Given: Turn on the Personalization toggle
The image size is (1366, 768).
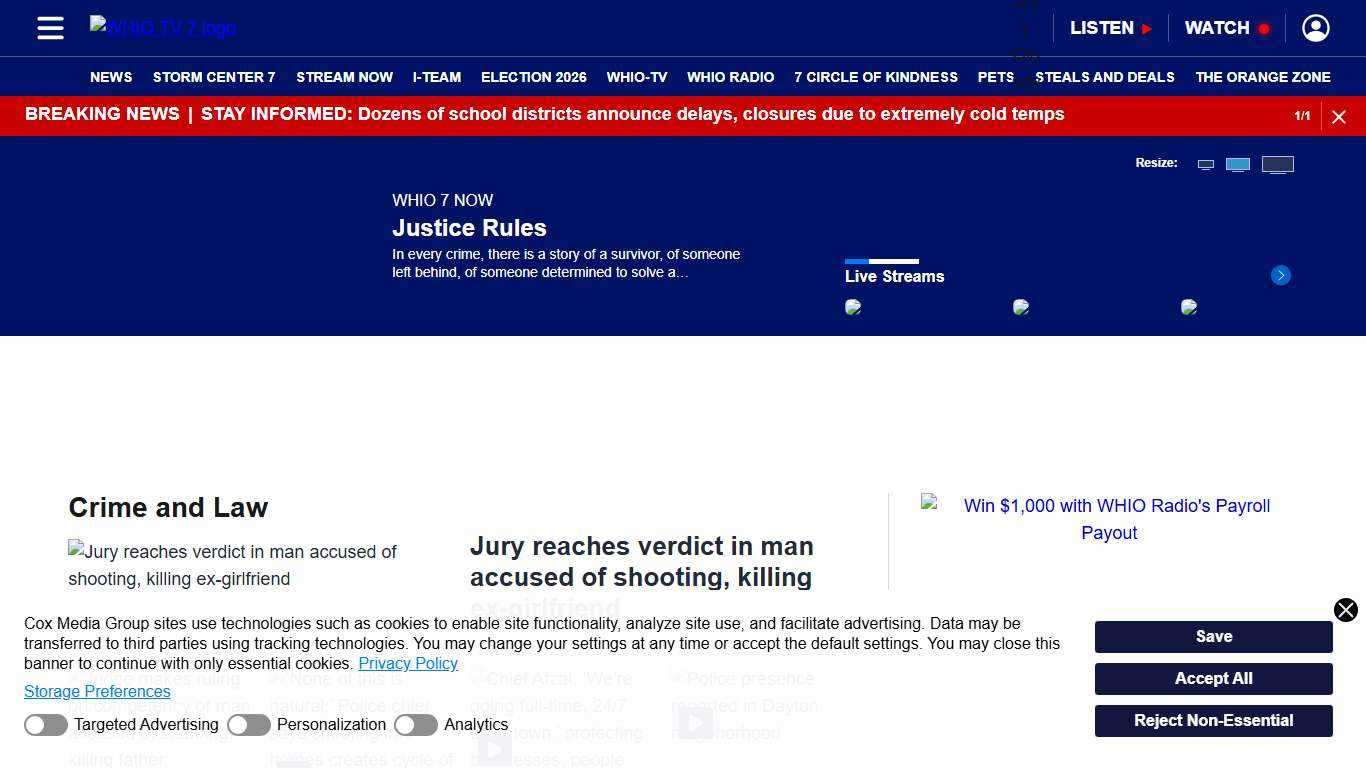Looking at the screenshot, I should coord(249,724).
